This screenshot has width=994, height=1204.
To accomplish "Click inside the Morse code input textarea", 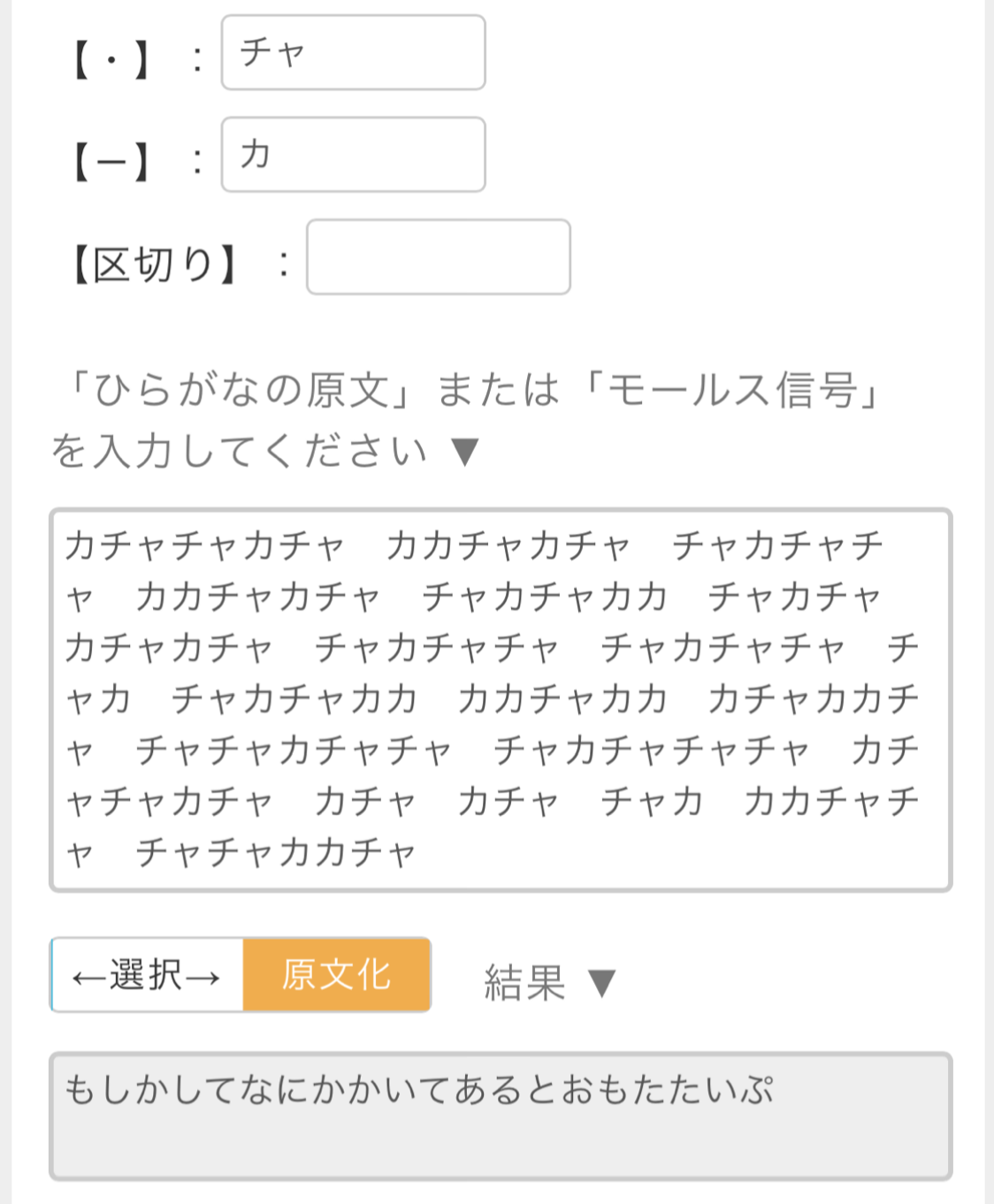I will (500, 699).
